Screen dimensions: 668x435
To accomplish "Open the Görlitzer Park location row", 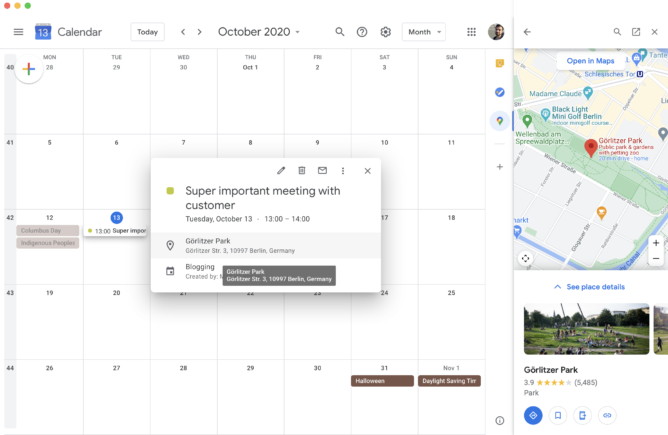I will [266, 245].
